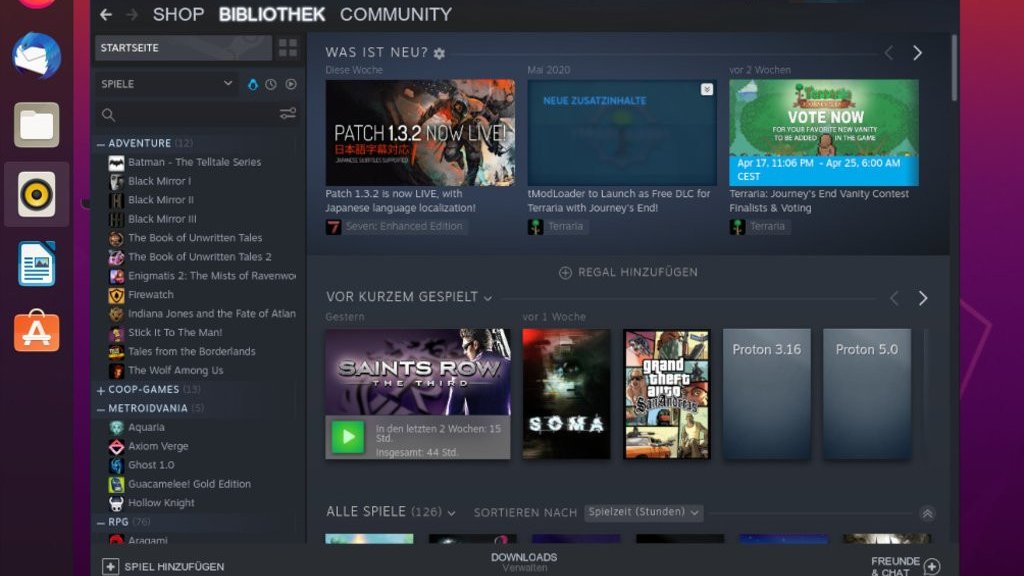Toggle the Linux penguin games filter
1024x576 pixels.
[252, 84]
